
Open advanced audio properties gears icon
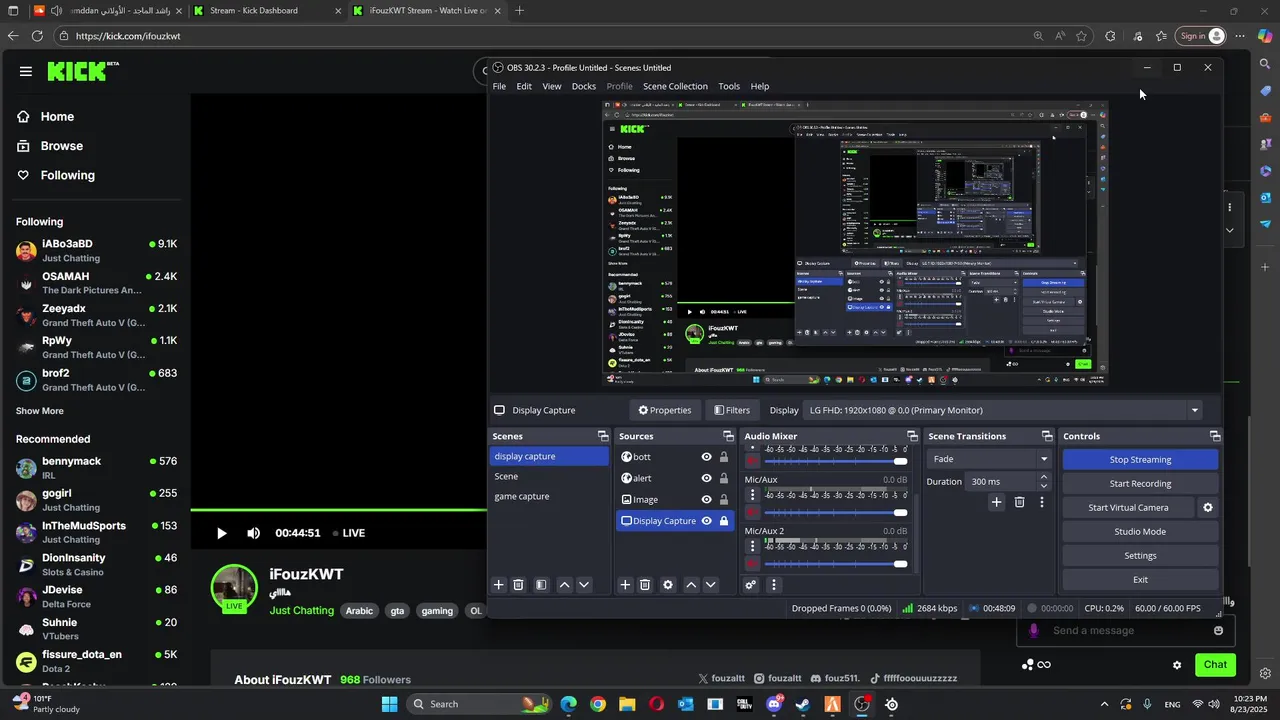pyautogui.click(x=751, y=585)
